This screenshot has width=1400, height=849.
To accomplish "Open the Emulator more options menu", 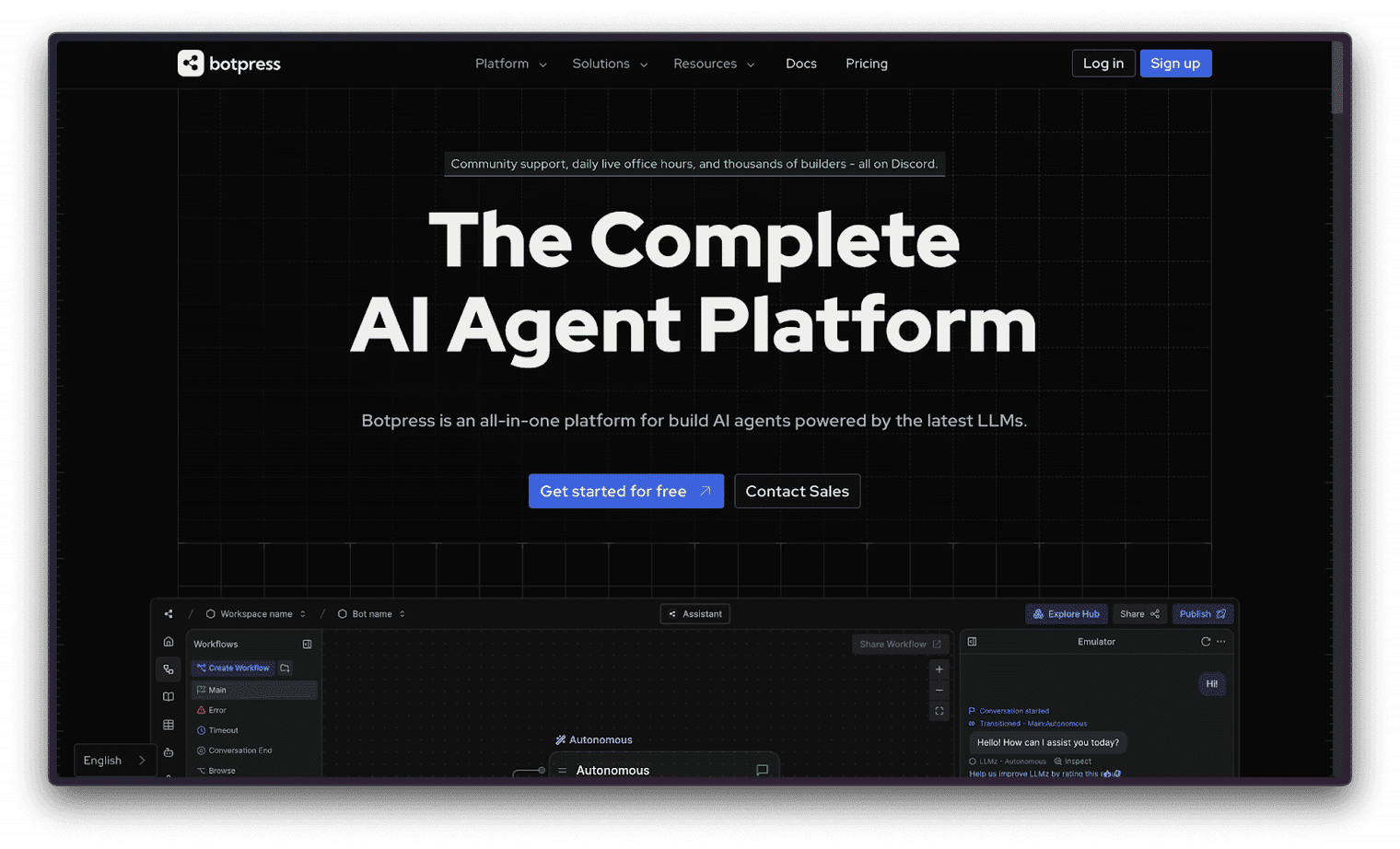I will (1221, 642).
